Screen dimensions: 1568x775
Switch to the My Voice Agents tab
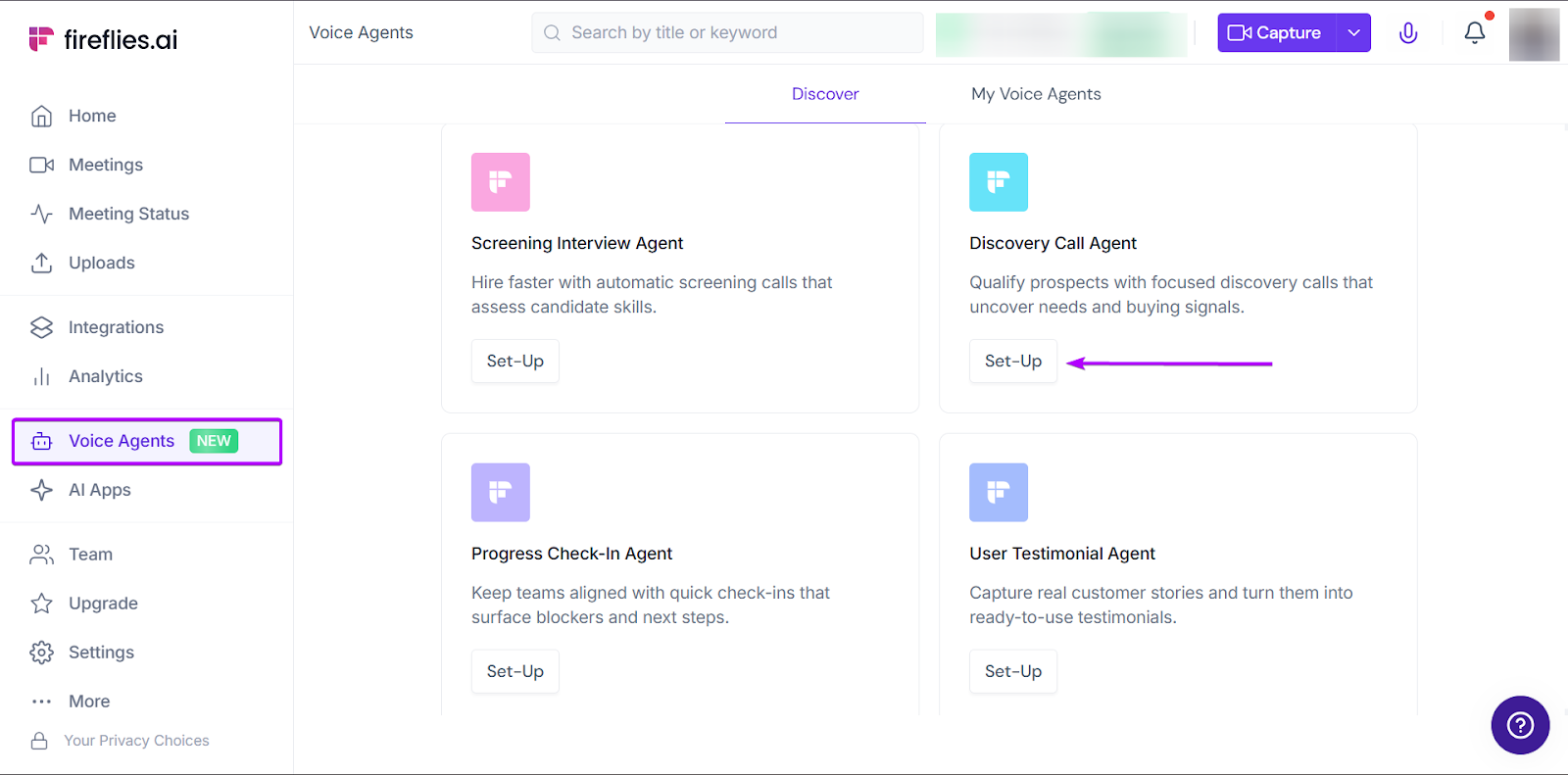coord(1036,94)
